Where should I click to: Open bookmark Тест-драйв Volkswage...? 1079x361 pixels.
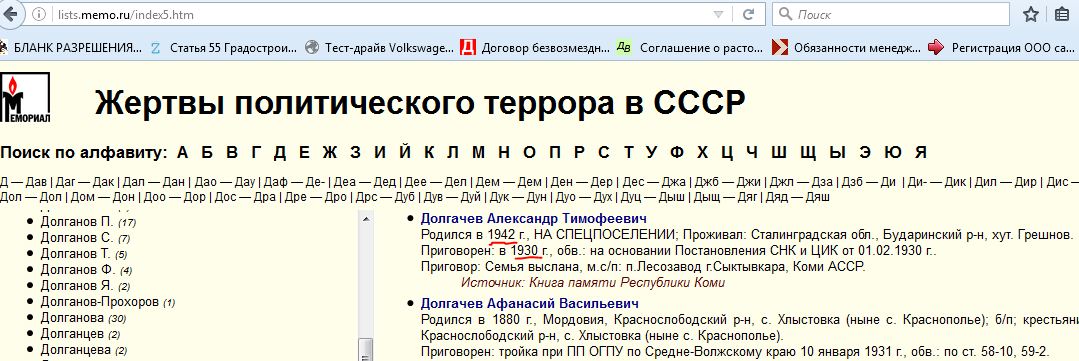[379, 47]
